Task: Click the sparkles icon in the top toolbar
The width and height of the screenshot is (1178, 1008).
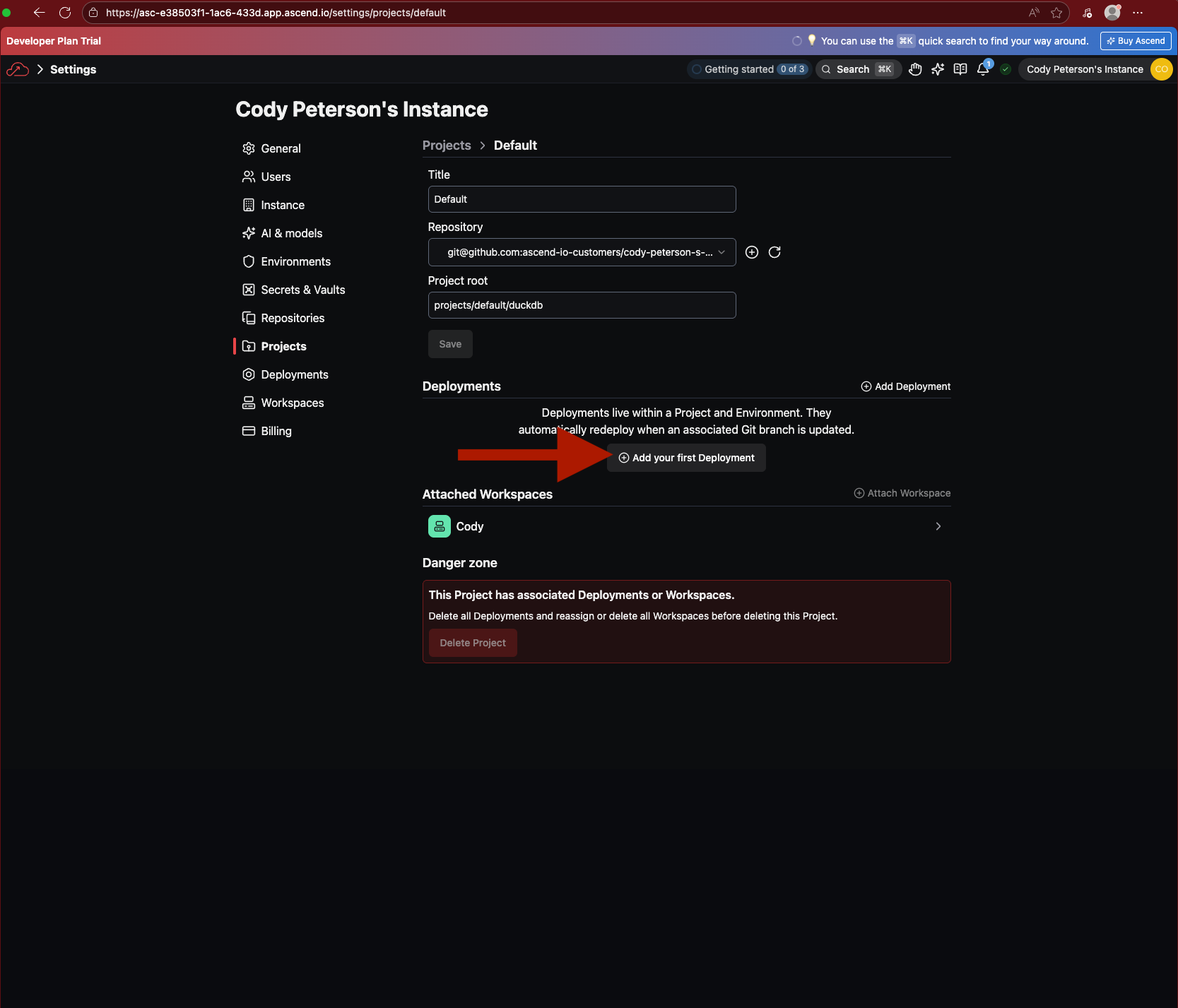Action: tap(938, 69)
